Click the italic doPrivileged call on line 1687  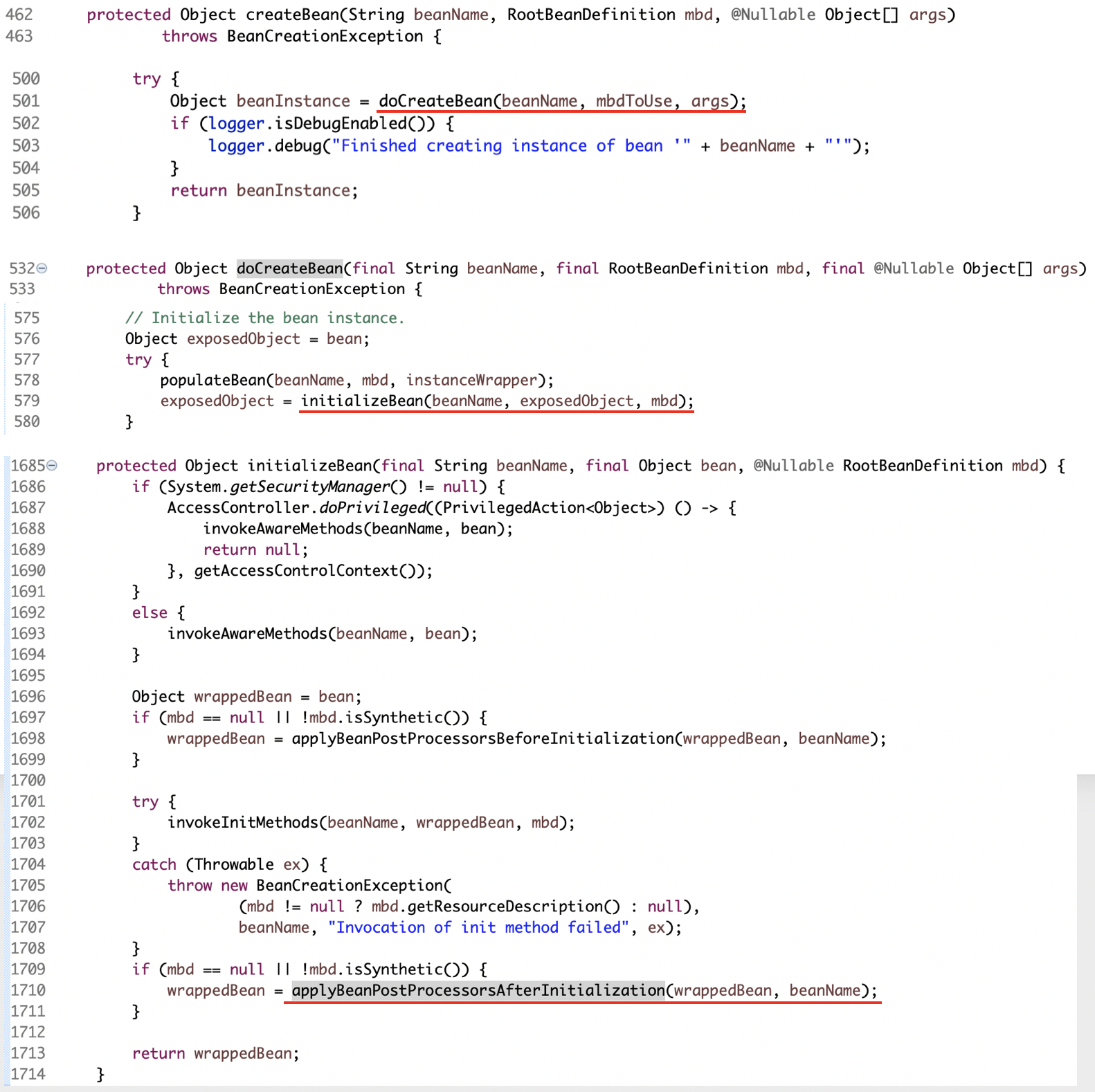click(x=372, y=508)
